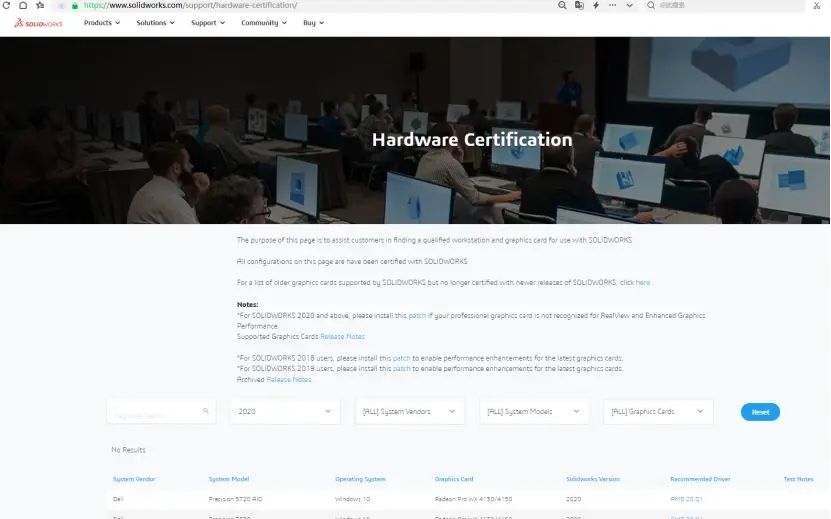Click the Precision 5720 AIO model cell
Viewport: 831px width, 519px height.
pos(235,499)
